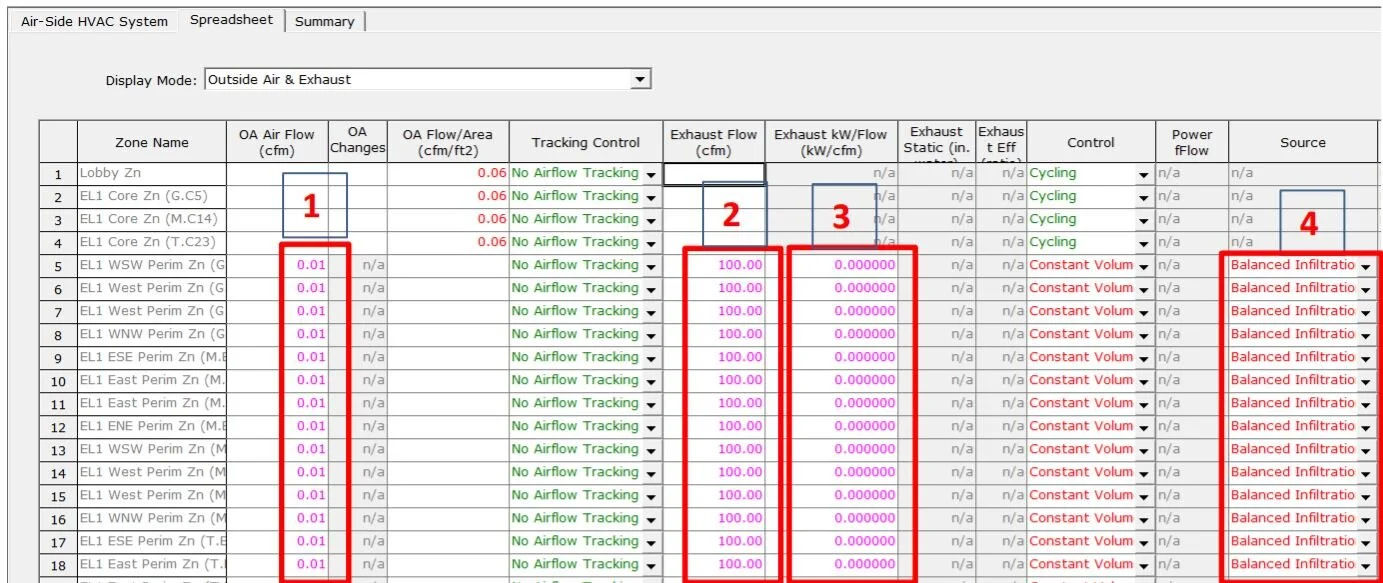Click the Control column header

[1091, 142]
